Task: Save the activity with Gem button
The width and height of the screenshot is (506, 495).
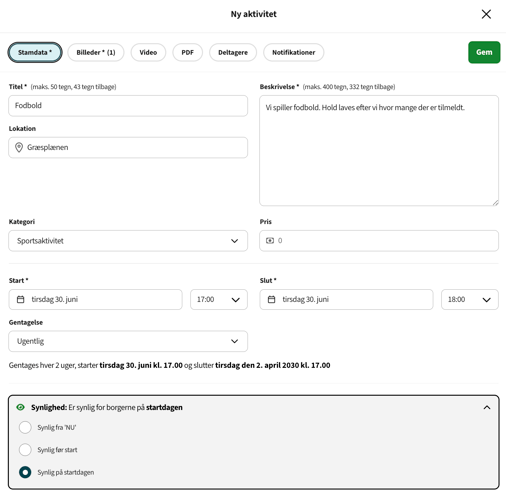Action: click(x=484, y=52)
